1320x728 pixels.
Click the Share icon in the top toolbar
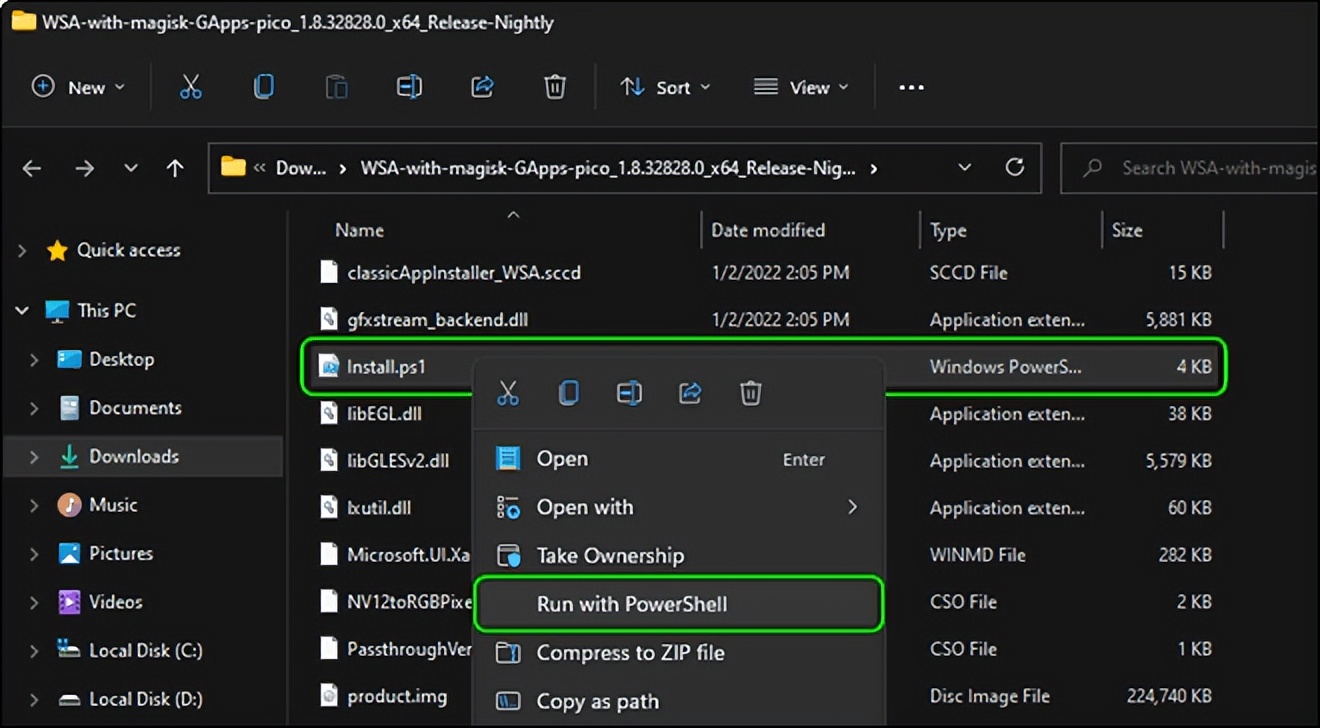tap(482, 87)
